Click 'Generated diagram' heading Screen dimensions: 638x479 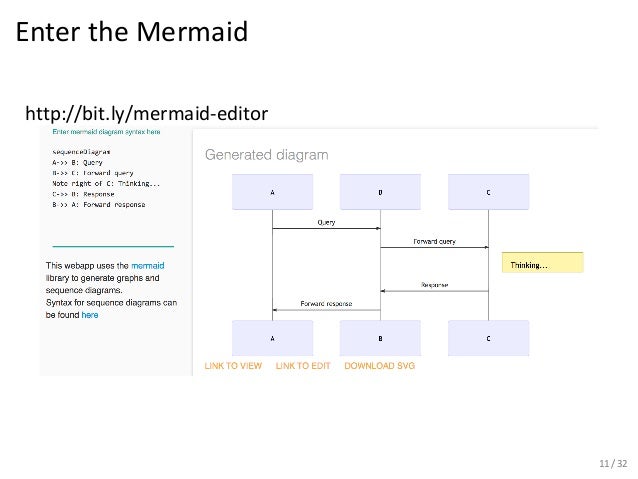tap(267, 155)
